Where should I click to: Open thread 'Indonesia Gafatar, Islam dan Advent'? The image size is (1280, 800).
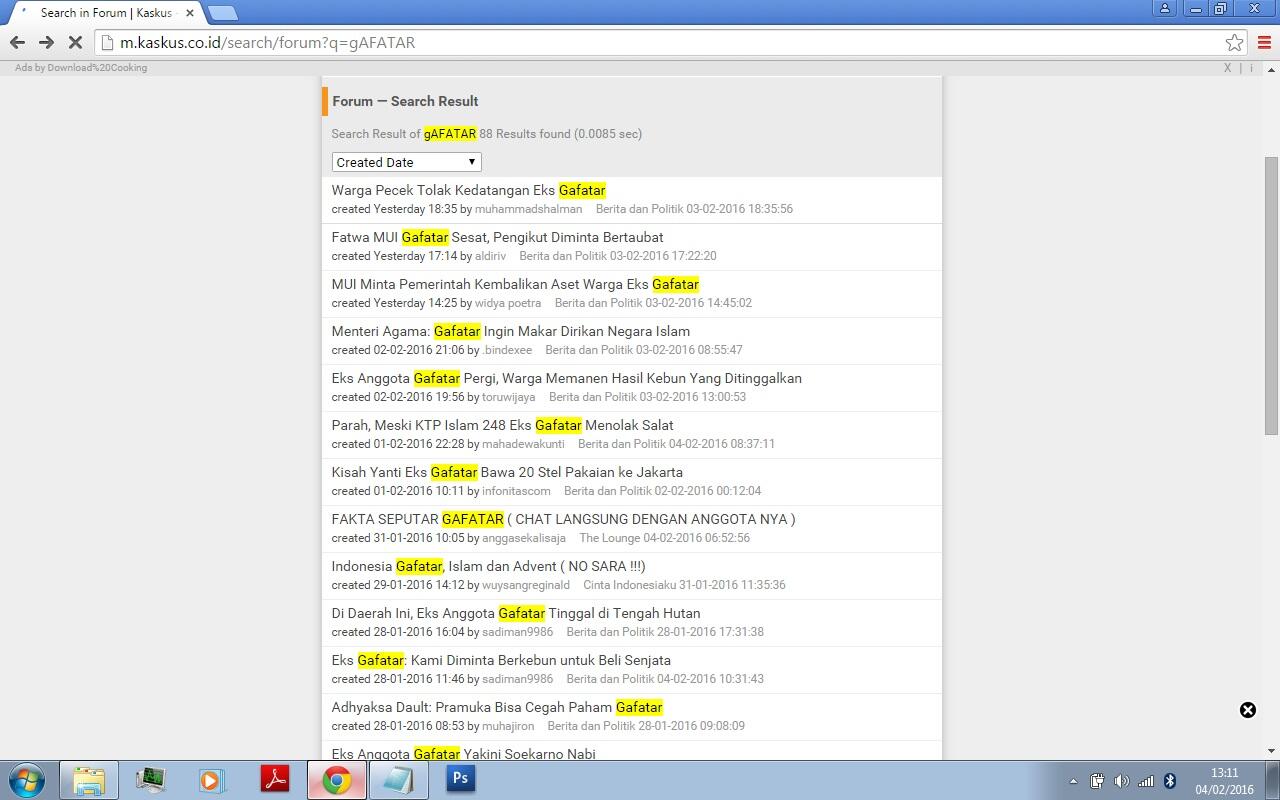(x=489, y=566)
